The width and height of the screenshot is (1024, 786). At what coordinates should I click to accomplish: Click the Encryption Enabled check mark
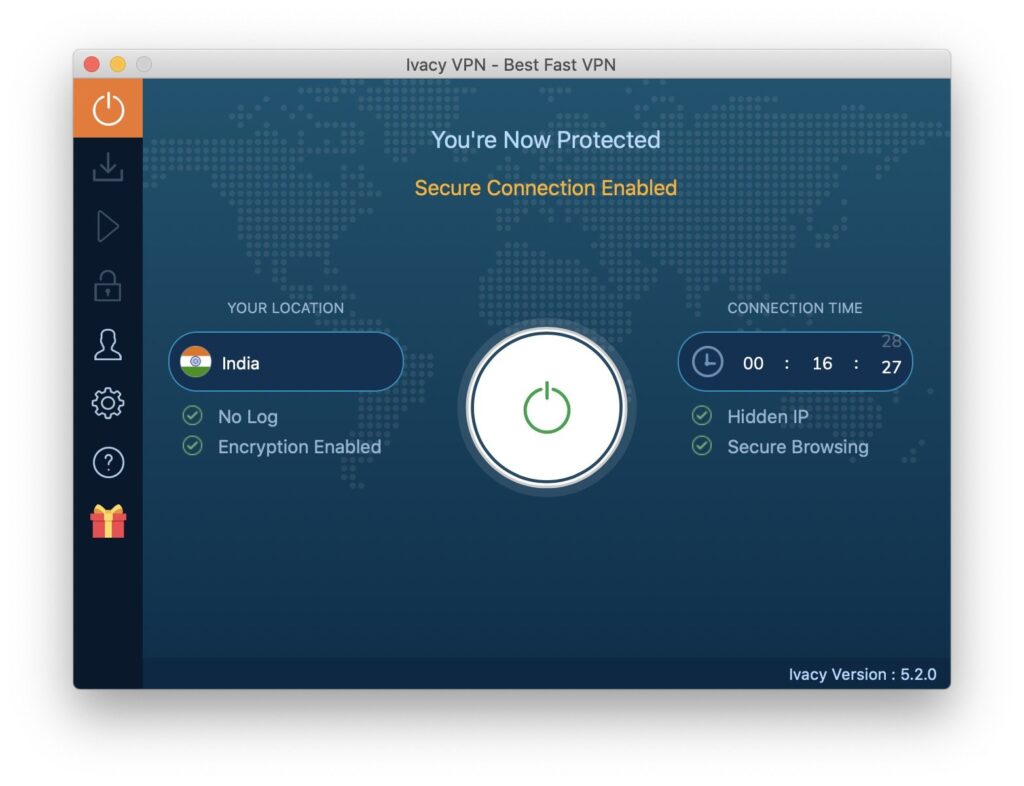point(192,446)
